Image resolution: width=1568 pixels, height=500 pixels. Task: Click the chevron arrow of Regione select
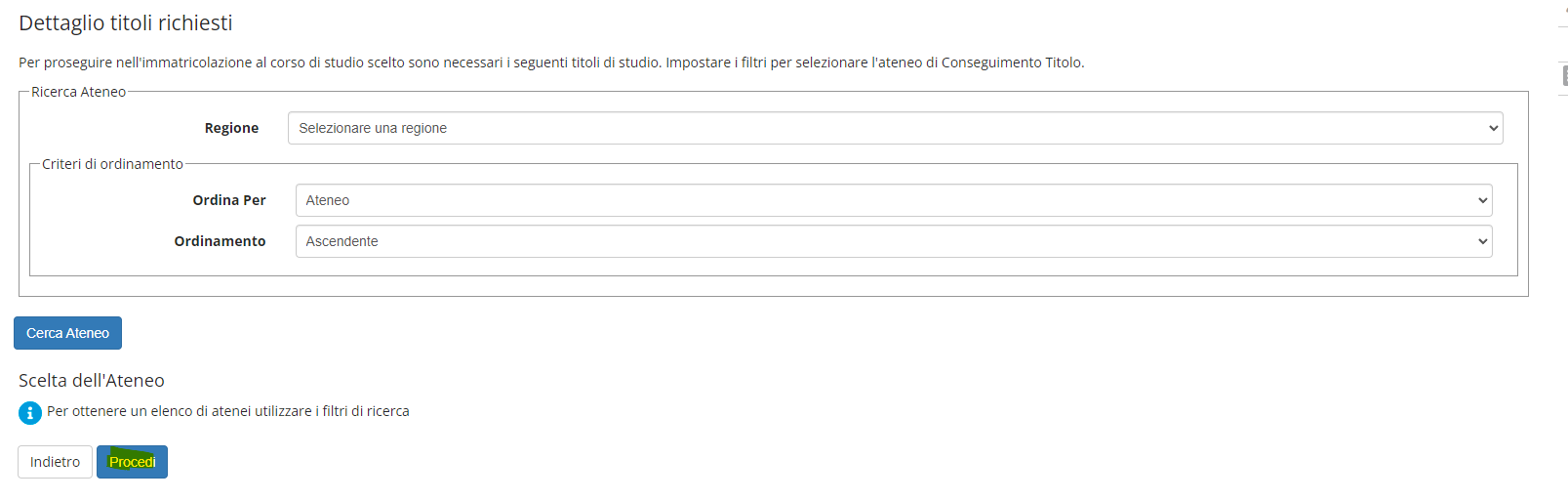(x=1492, y=128)
